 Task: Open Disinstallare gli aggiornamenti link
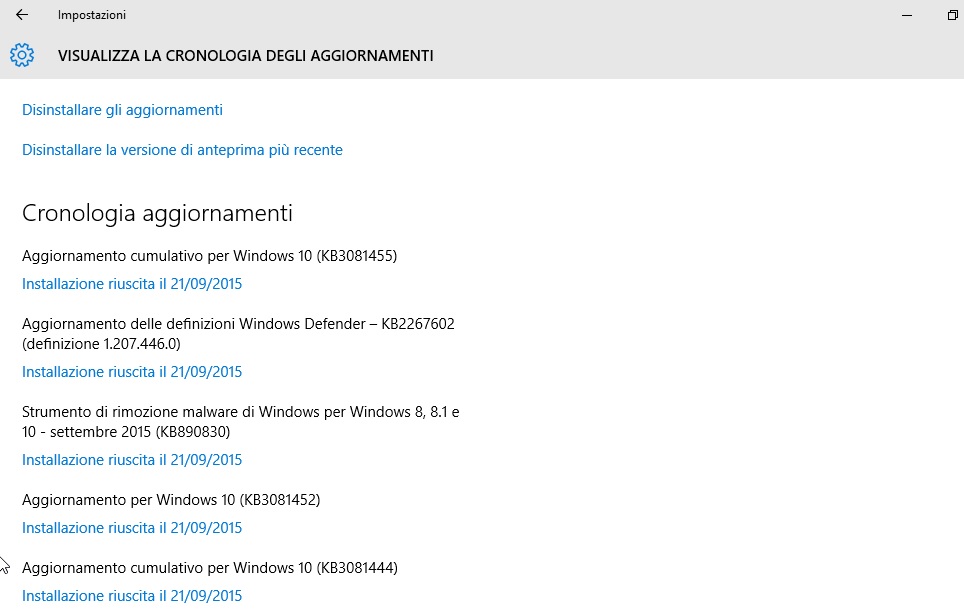click(x=122, y=110)
